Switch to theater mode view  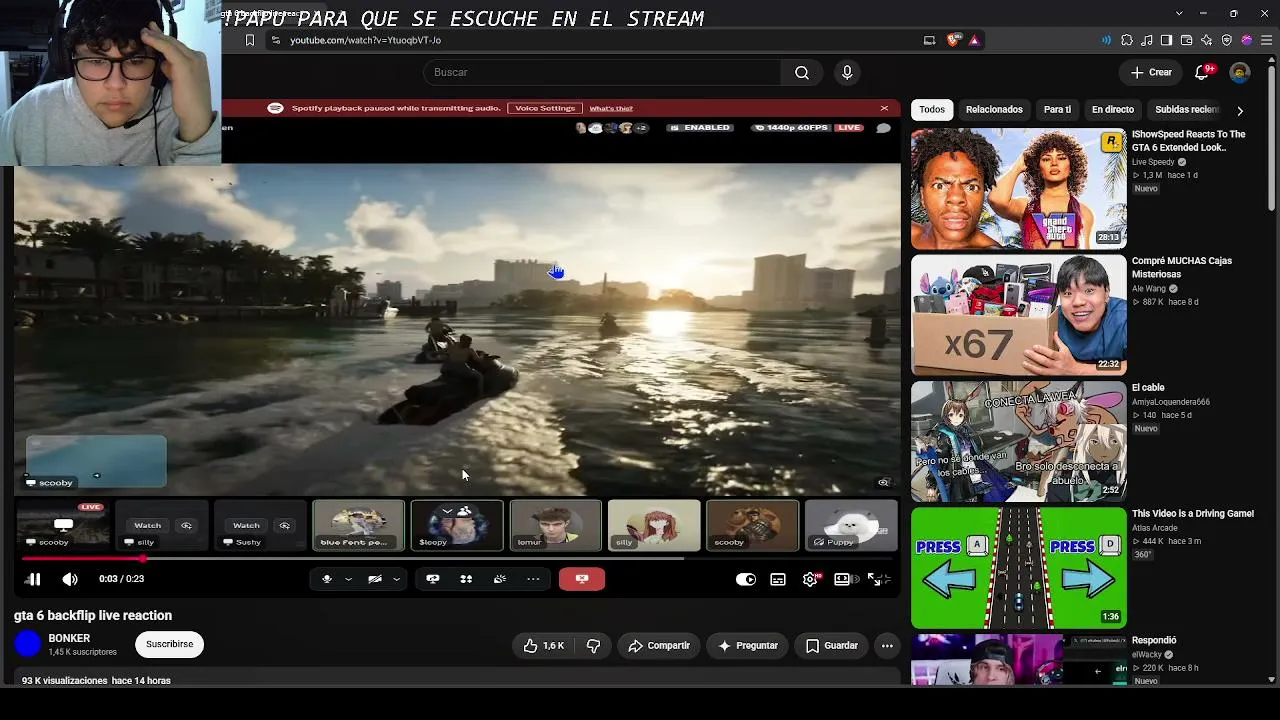(843, 579)
